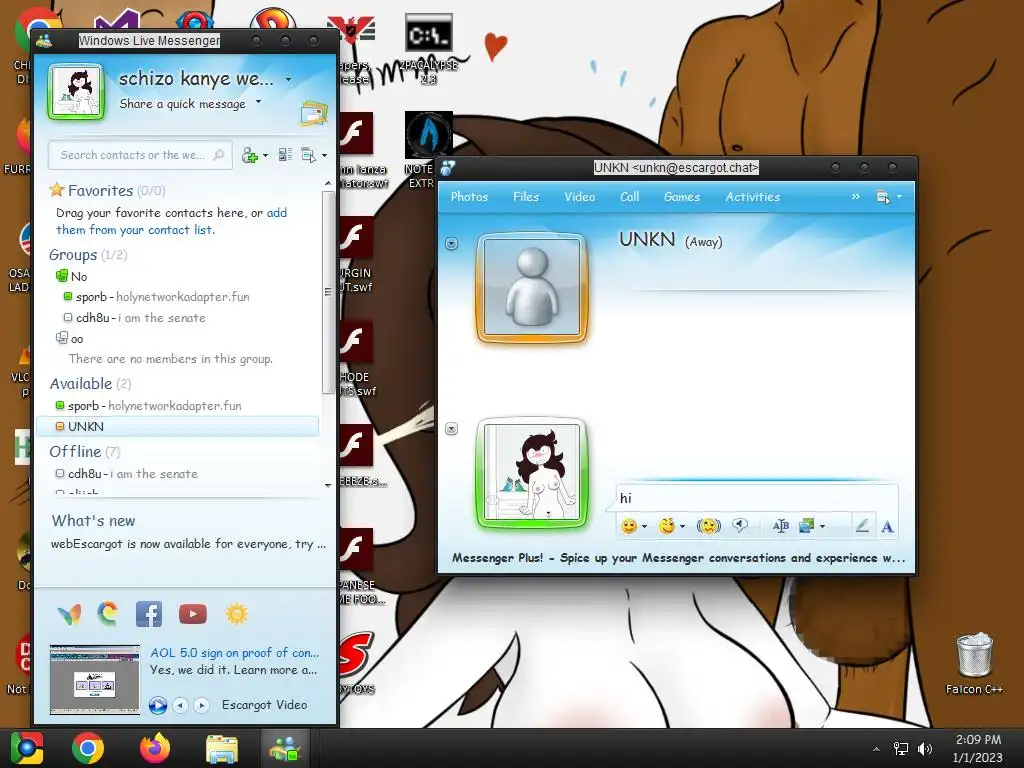Click the sun weather icon
Viewport: 1024px width, 768px height.
[x=236, y=614]
